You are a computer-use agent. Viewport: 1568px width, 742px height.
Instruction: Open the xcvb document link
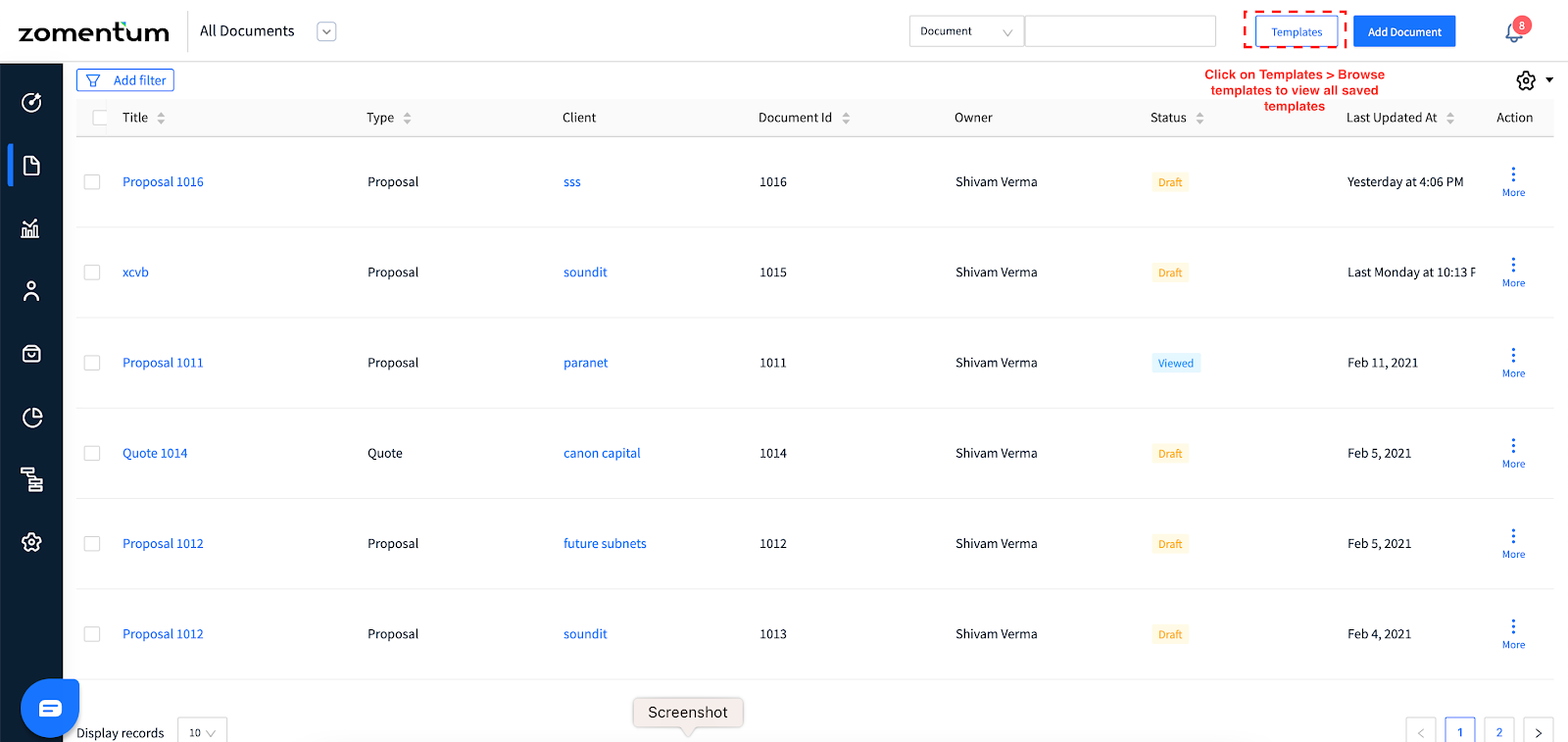(x=135, y=272)
